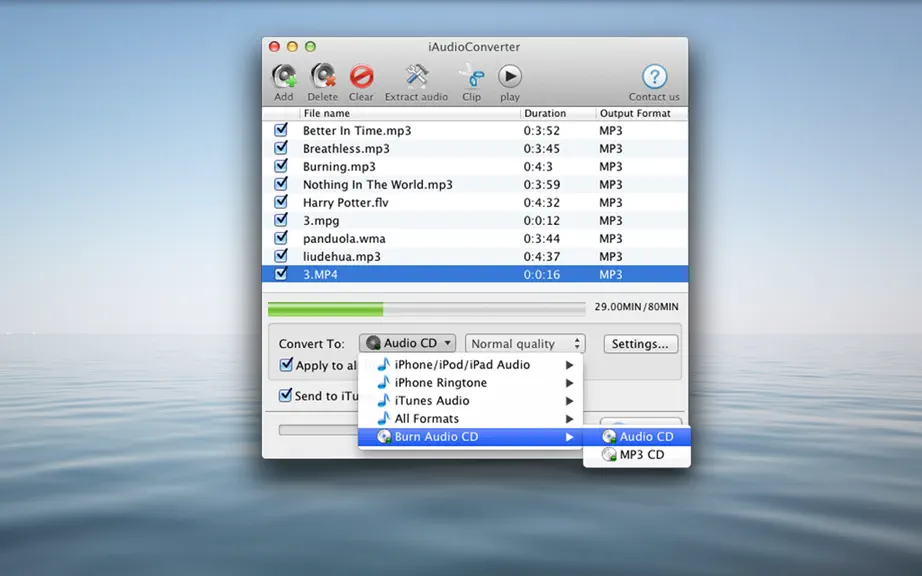Select the panduola.wma file row
Viewport: 922px width, 576px height.
click(x=475, y=239)
